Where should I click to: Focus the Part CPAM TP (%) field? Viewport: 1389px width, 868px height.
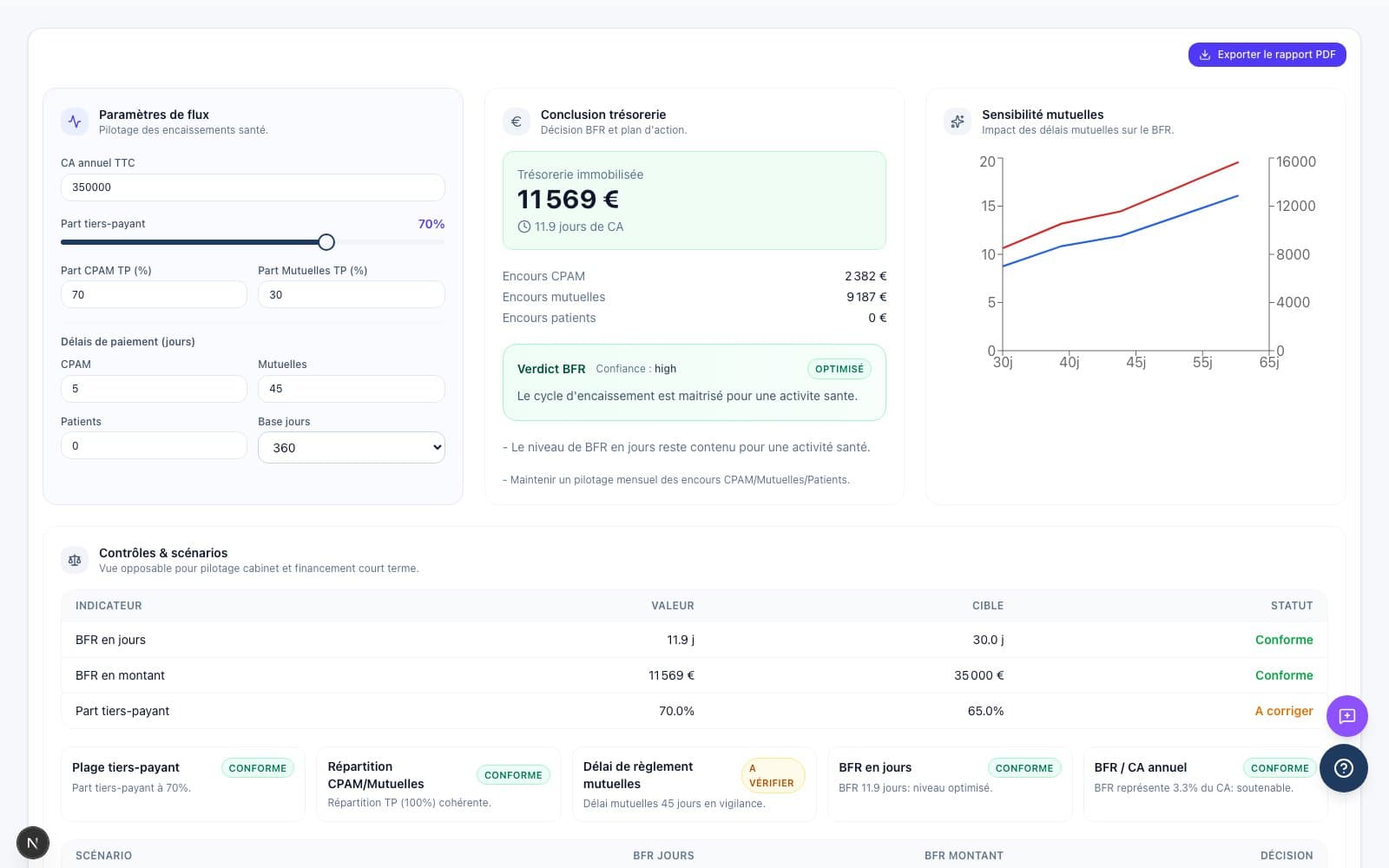tap(154, 295)
